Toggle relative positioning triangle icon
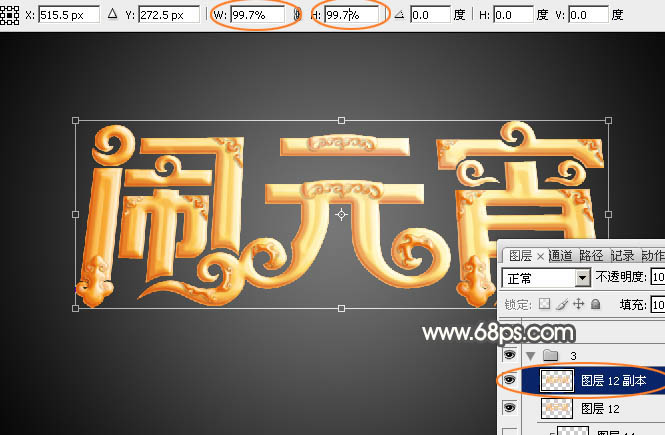 112,14
